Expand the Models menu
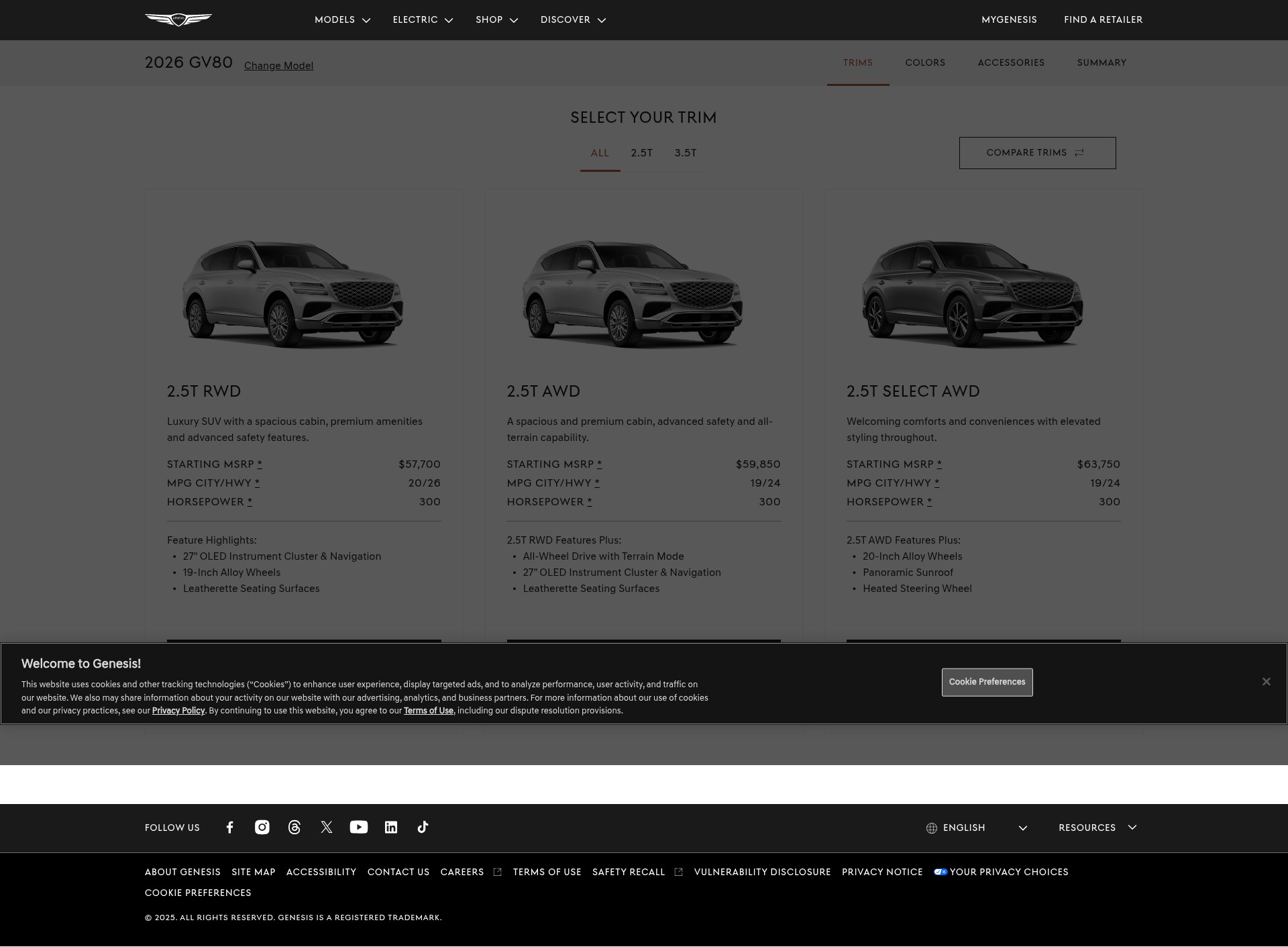This screenshot has width=1288, height=947. 342,20
